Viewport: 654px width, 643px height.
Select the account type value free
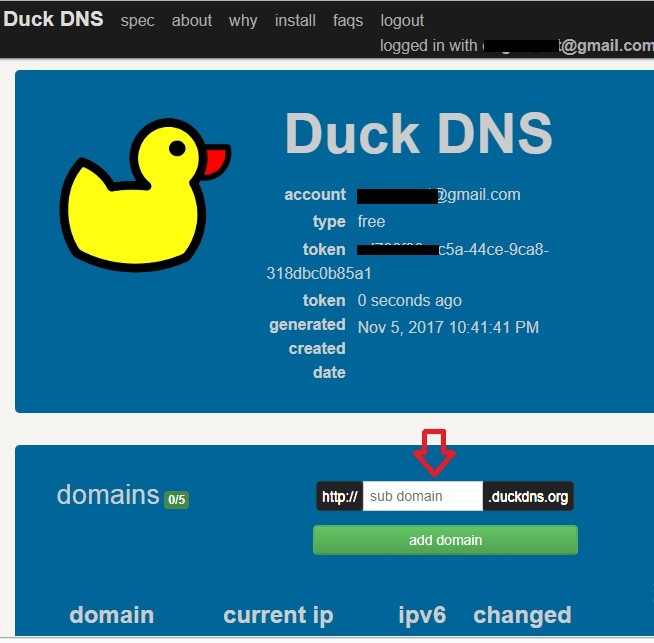pyautogui.click(x=371, y=221)
